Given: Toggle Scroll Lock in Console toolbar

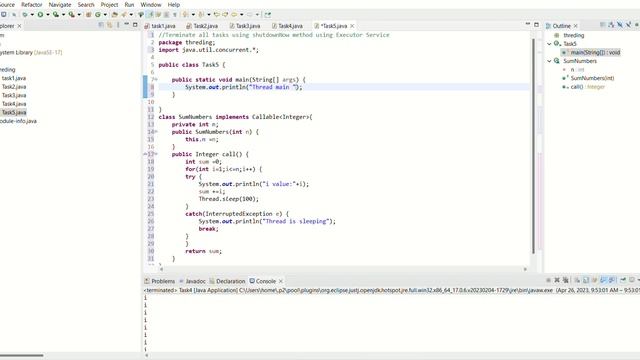Looking at the screenshot, I should [586, 280].
